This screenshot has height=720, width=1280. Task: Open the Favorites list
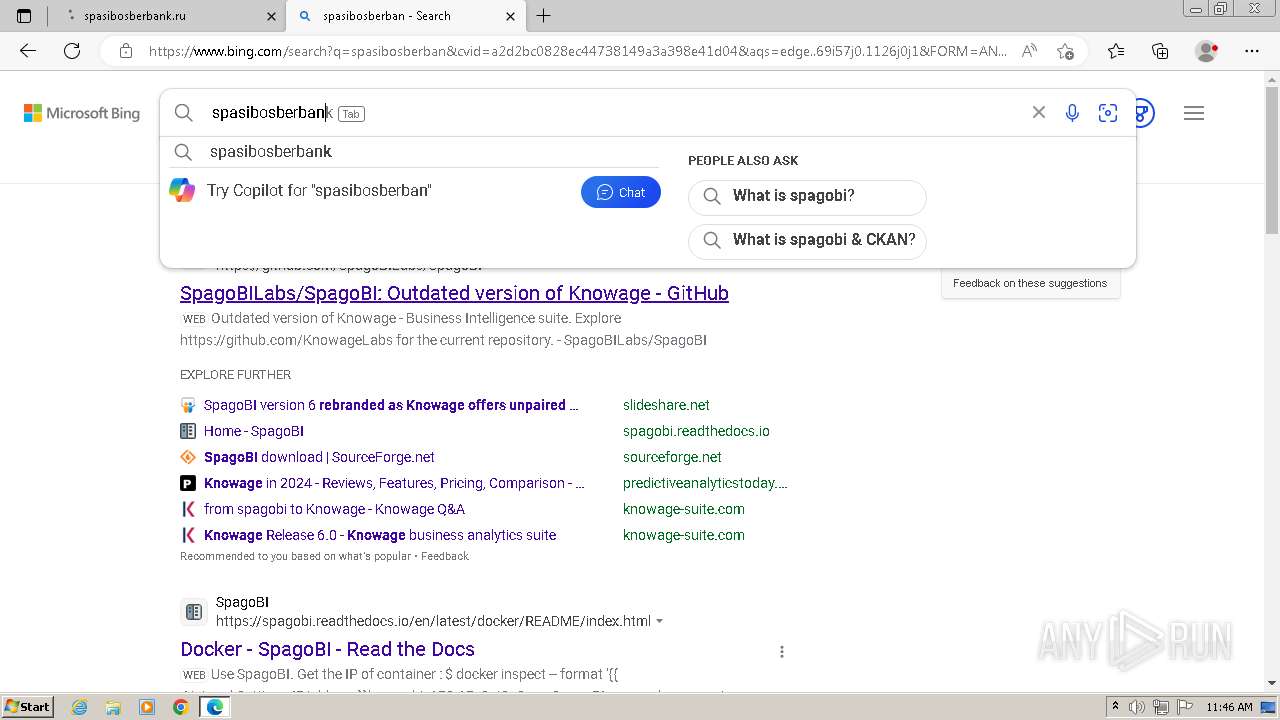1116,51
